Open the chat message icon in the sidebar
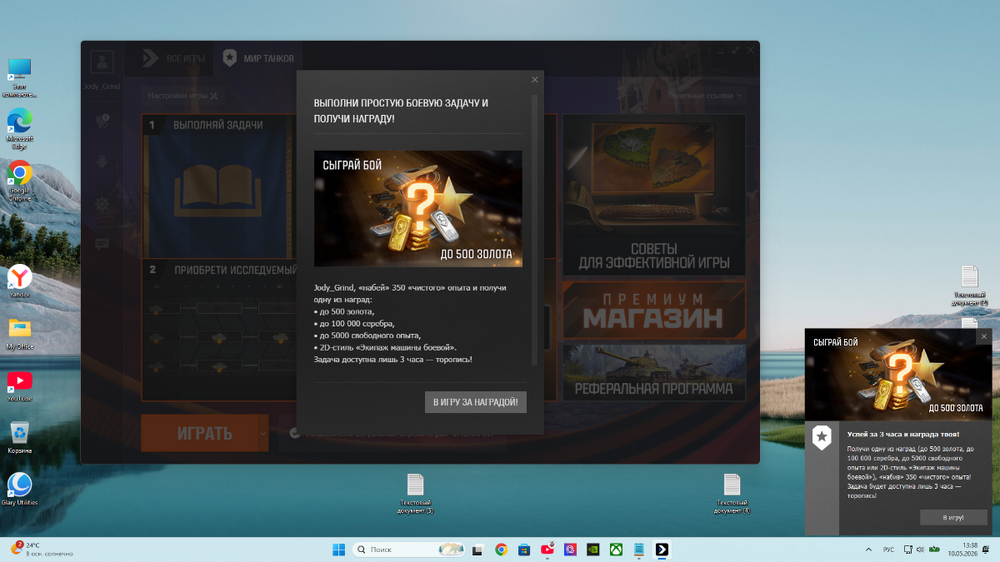The image size is (1000, 562). click(x=102, y=244)
